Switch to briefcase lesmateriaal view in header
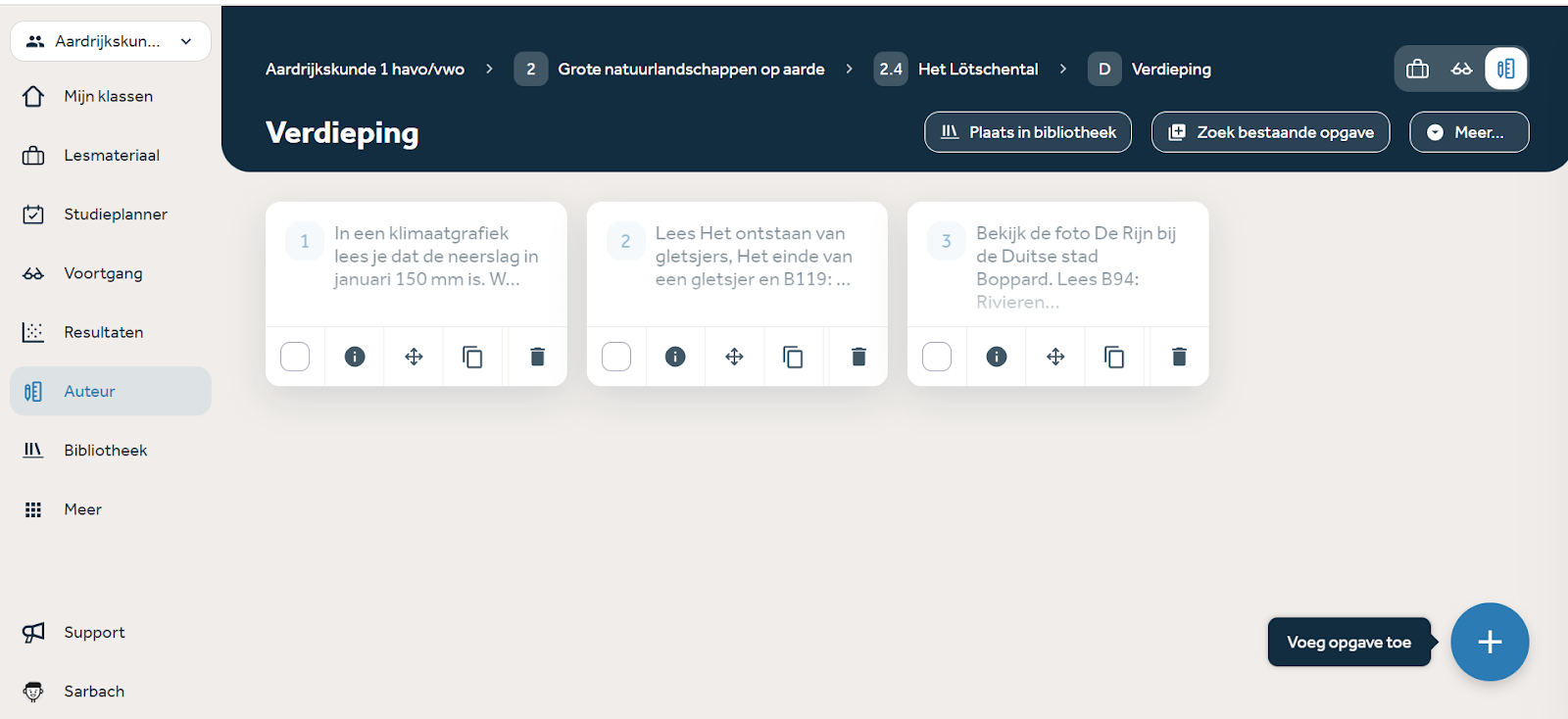The height and width of the screenshot is (719, 1568). click(1417, 69)
